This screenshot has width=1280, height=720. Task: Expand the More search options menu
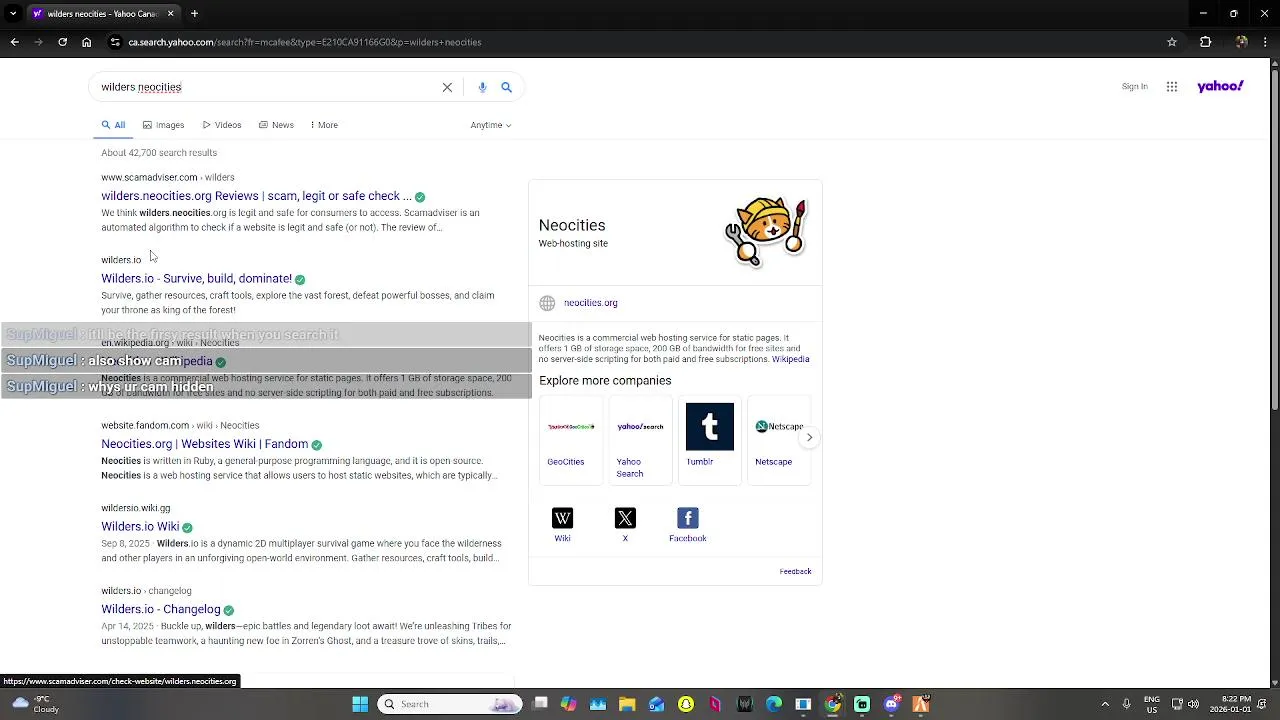pyautogui.click(x=324, y=125)
